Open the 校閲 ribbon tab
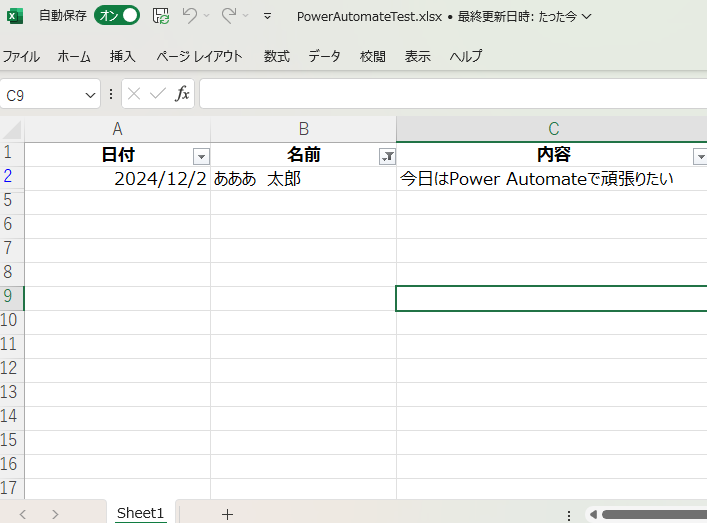The image size is (707, 523). [x=372, y=56]
